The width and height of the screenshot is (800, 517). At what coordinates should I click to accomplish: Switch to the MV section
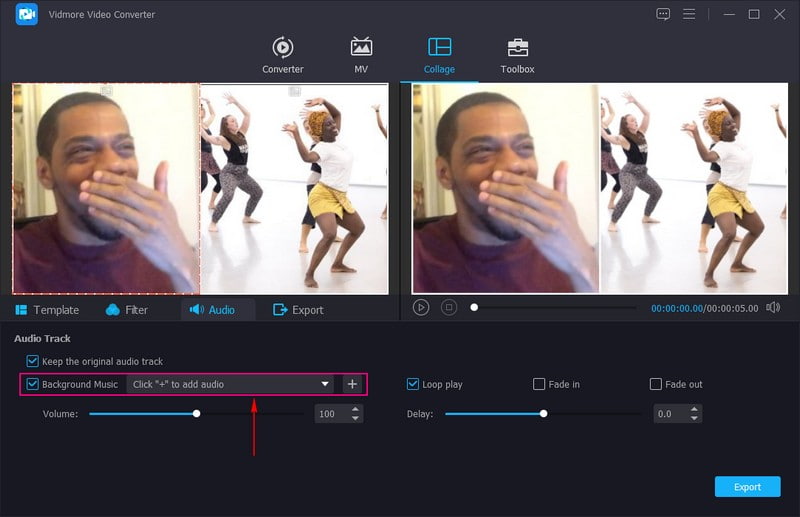click(361, 56)
